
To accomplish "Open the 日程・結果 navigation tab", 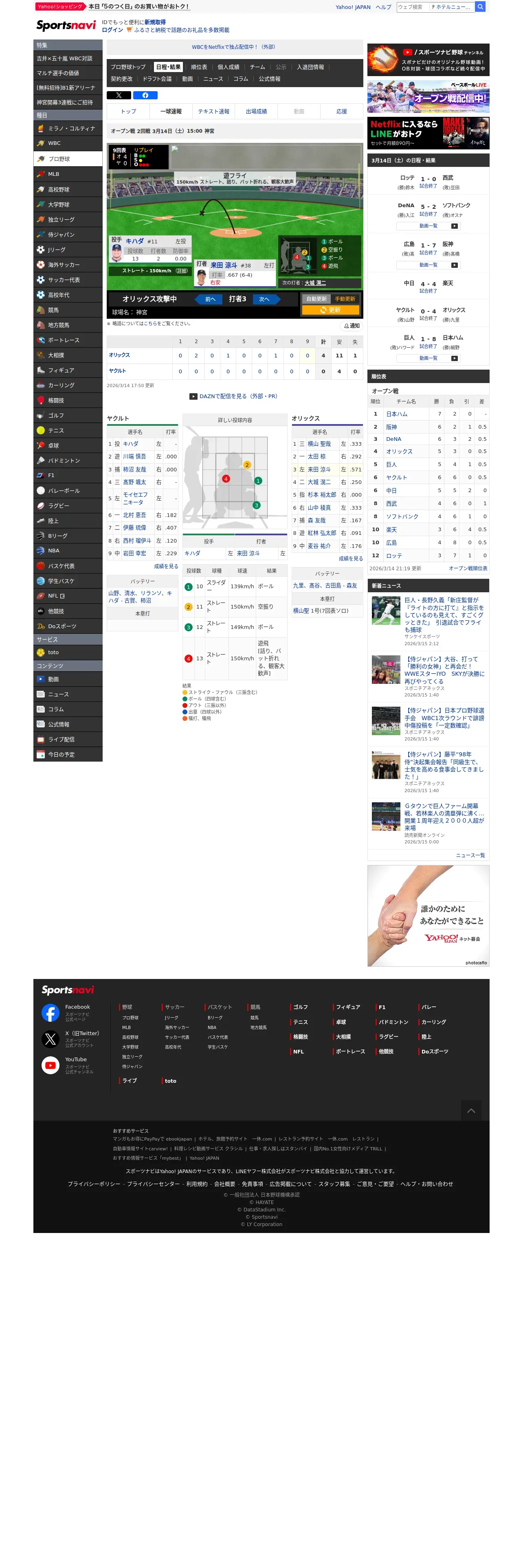I will tap(168, 67).
